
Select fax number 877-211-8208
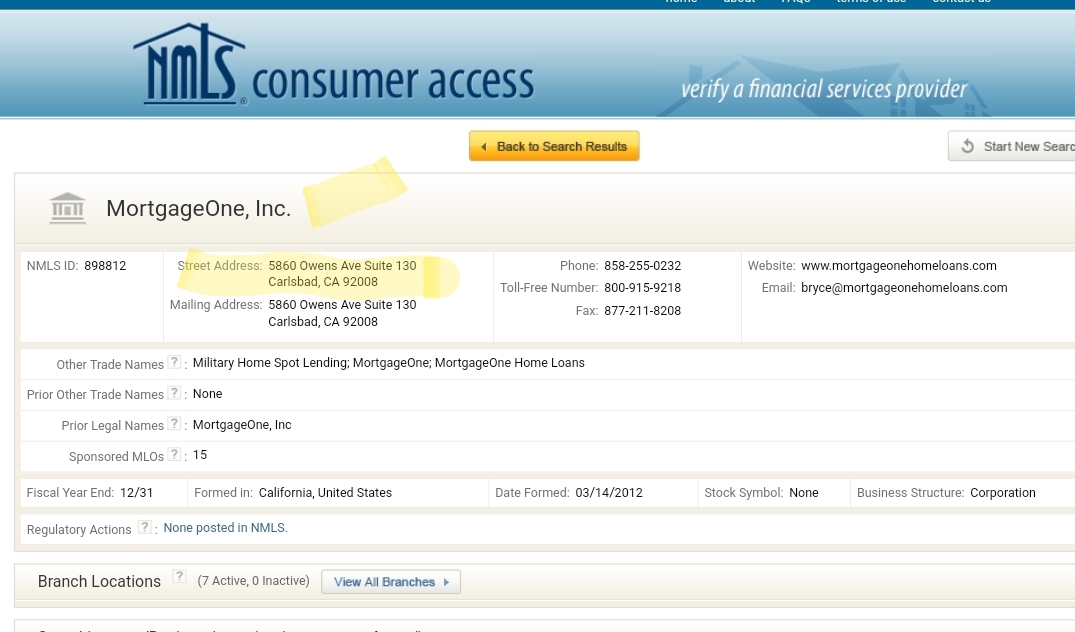(642, 311)
